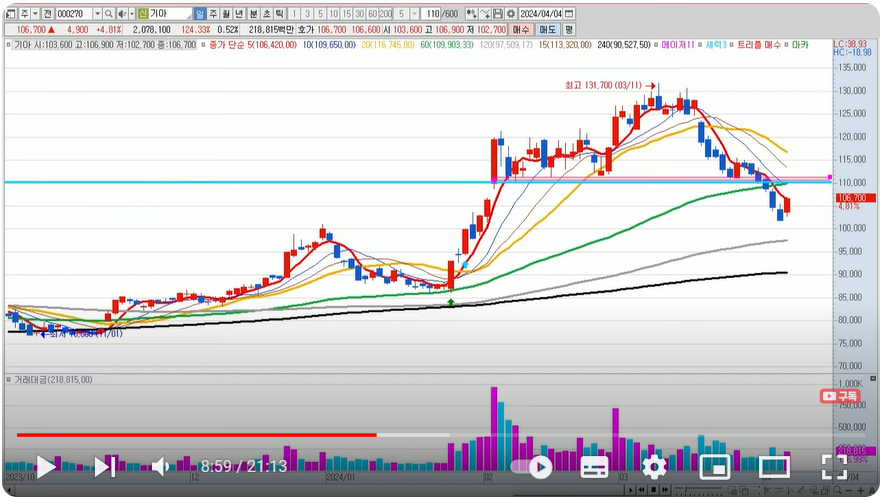Select the 메이저11 indicator label
The width and height of the screenshot is (882, 500).
(678, 44)
